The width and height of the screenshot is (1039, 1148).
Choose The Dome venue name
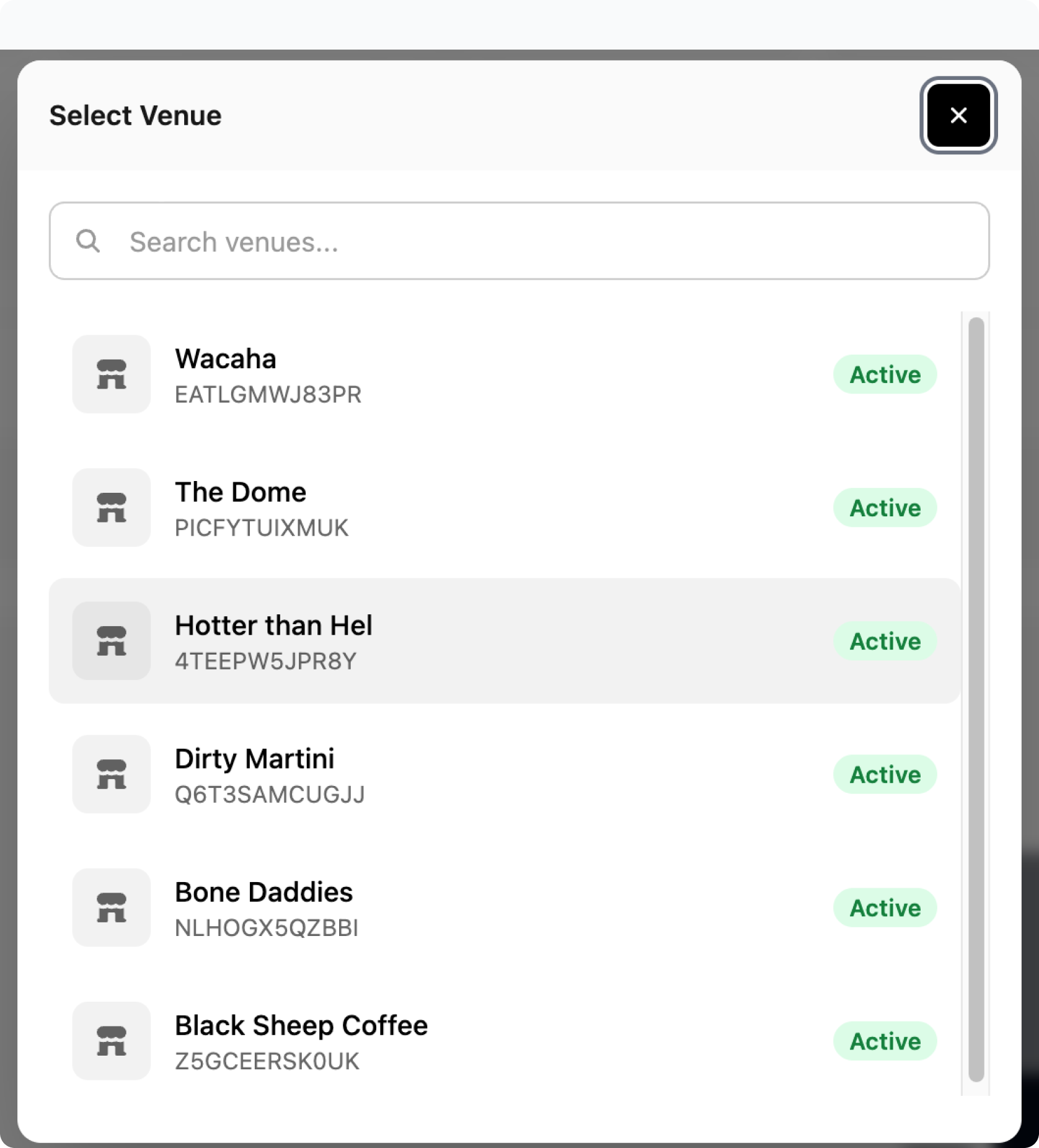click(241, 492)
